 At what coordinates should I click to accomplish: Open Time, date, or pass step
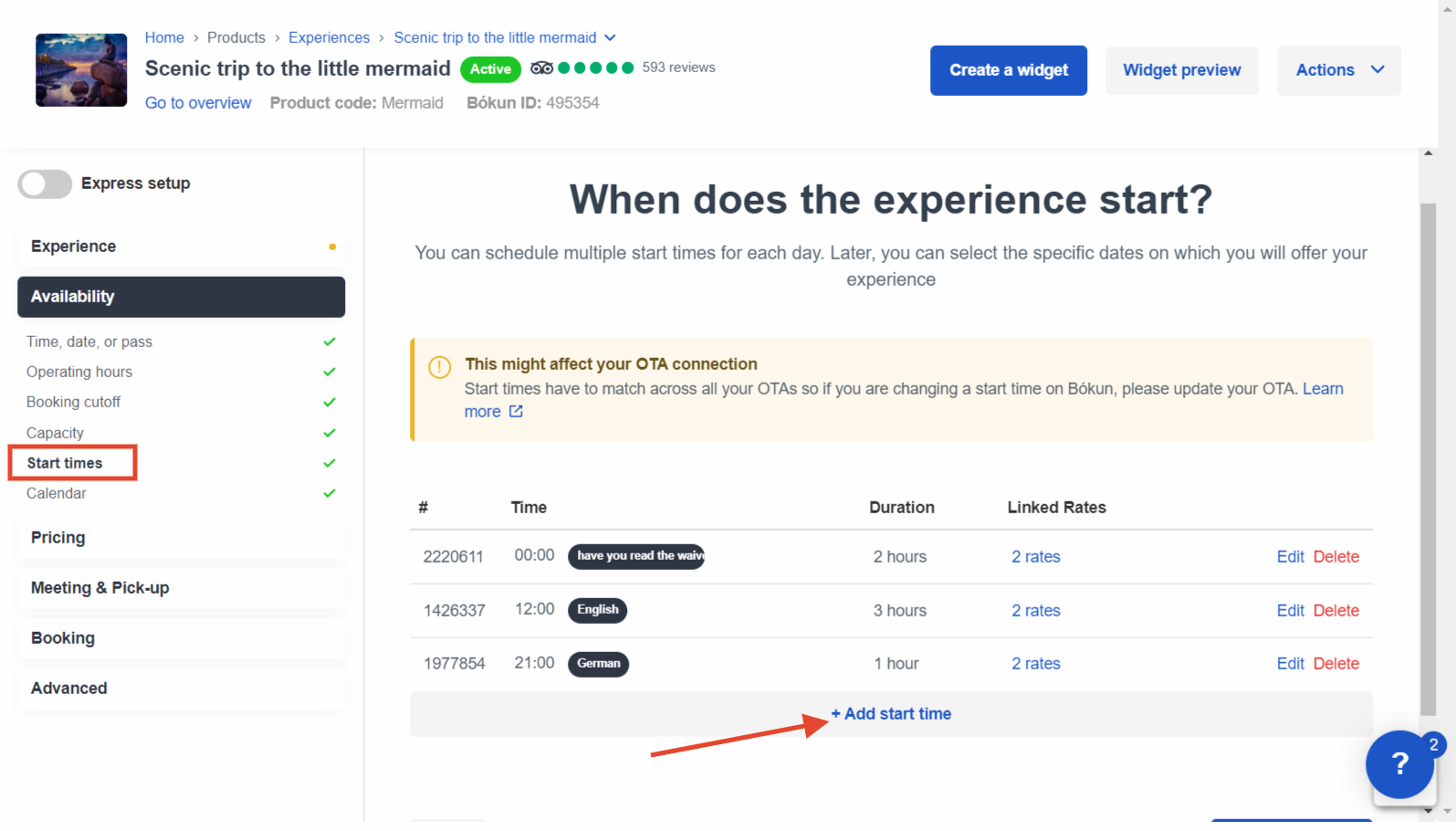pyautogui.click(x=89, y=342)
